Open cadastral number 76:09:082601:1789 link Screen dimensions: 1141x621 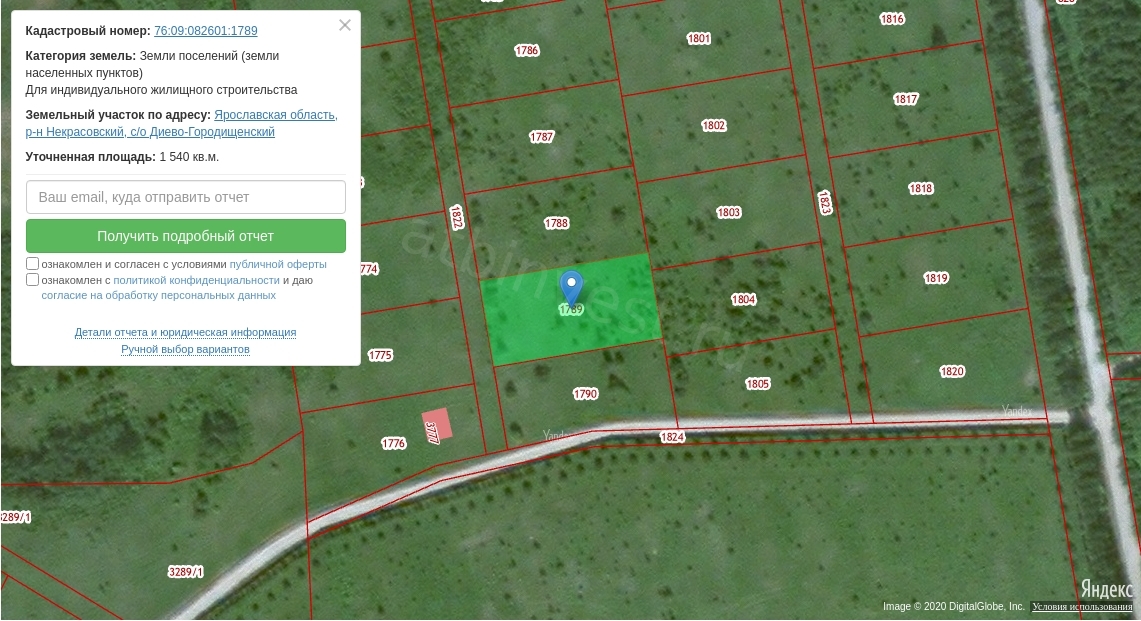click(205, 31)
